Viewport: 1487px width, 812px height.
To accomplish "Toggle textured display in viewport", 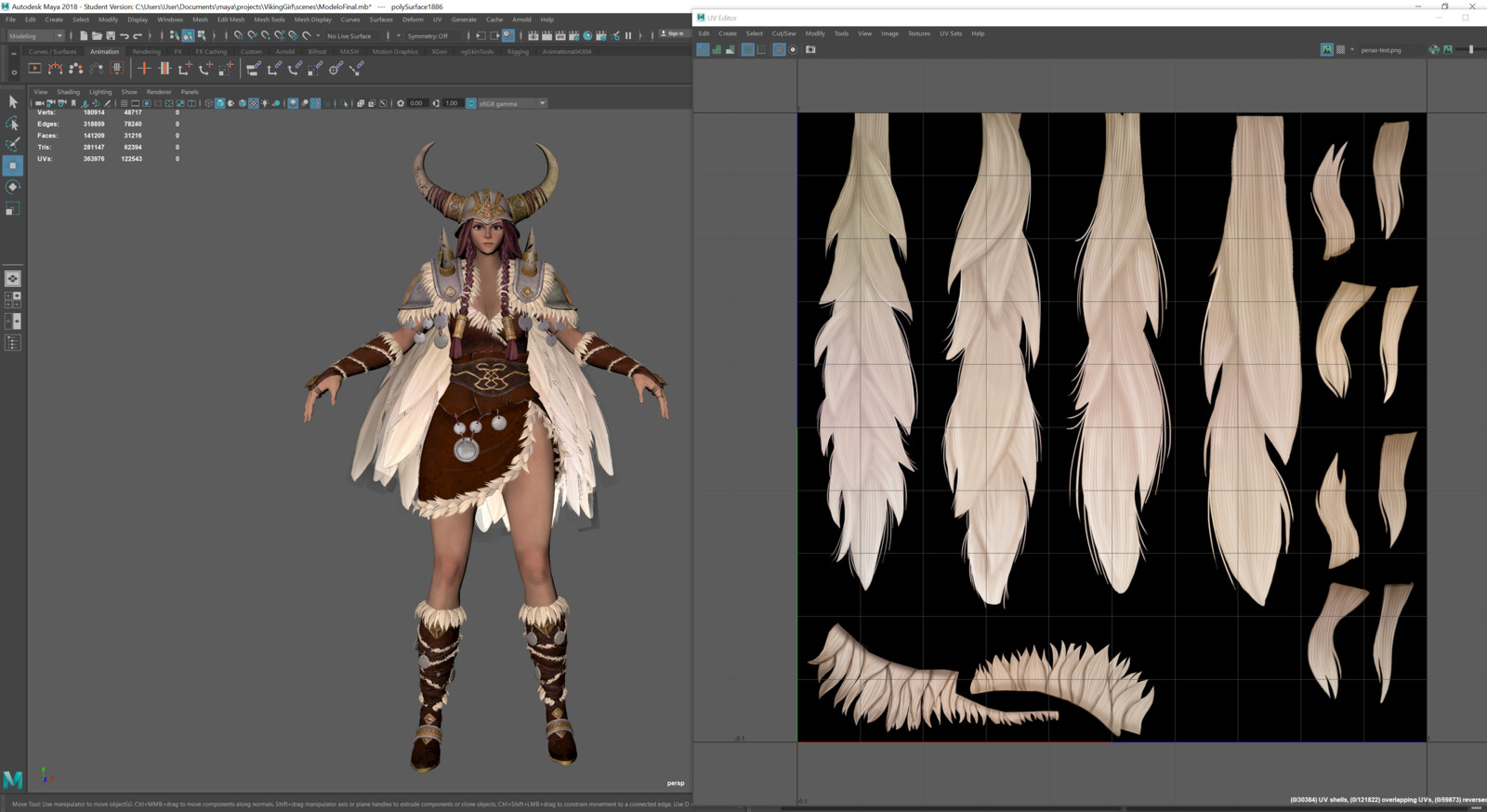I will point(254,103).
